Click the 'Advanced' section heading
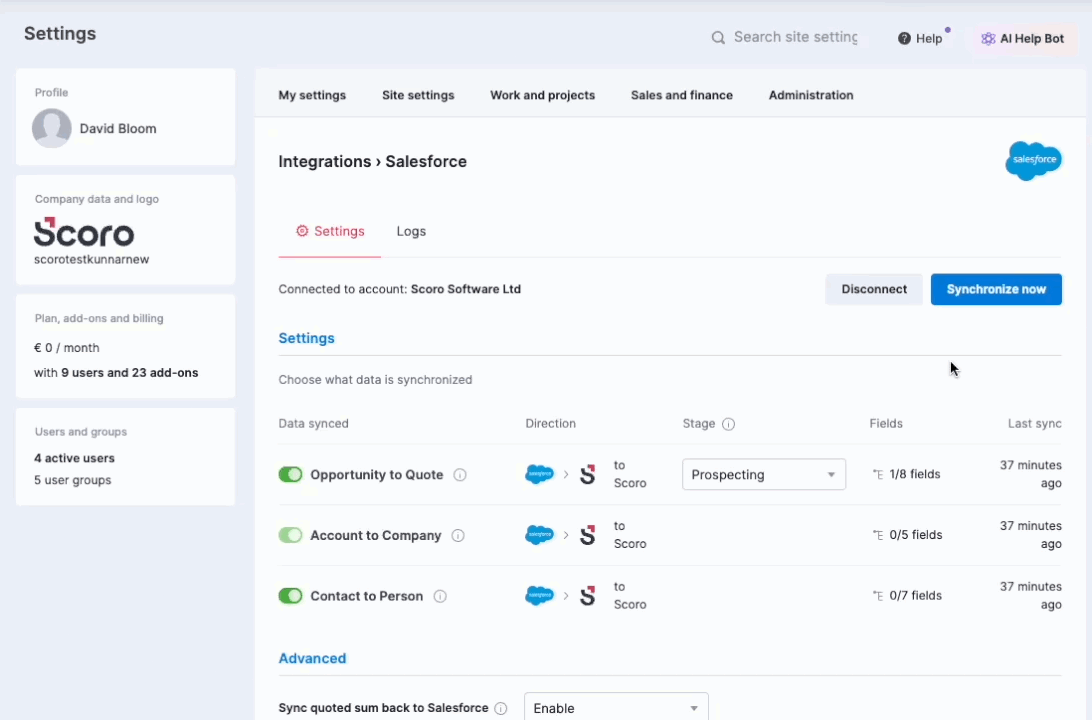The width and height of the screenshot is (1092, 720). tap(312, 658)
